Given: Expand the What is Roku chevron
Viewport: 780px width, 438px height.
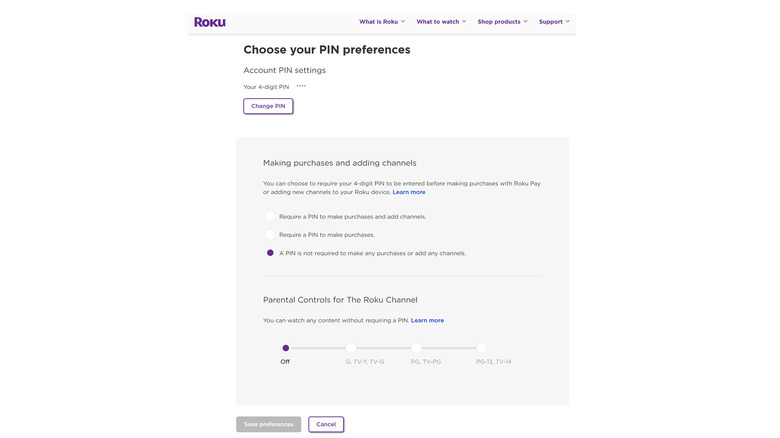Looking at the screenshot, I should (403, 21).
